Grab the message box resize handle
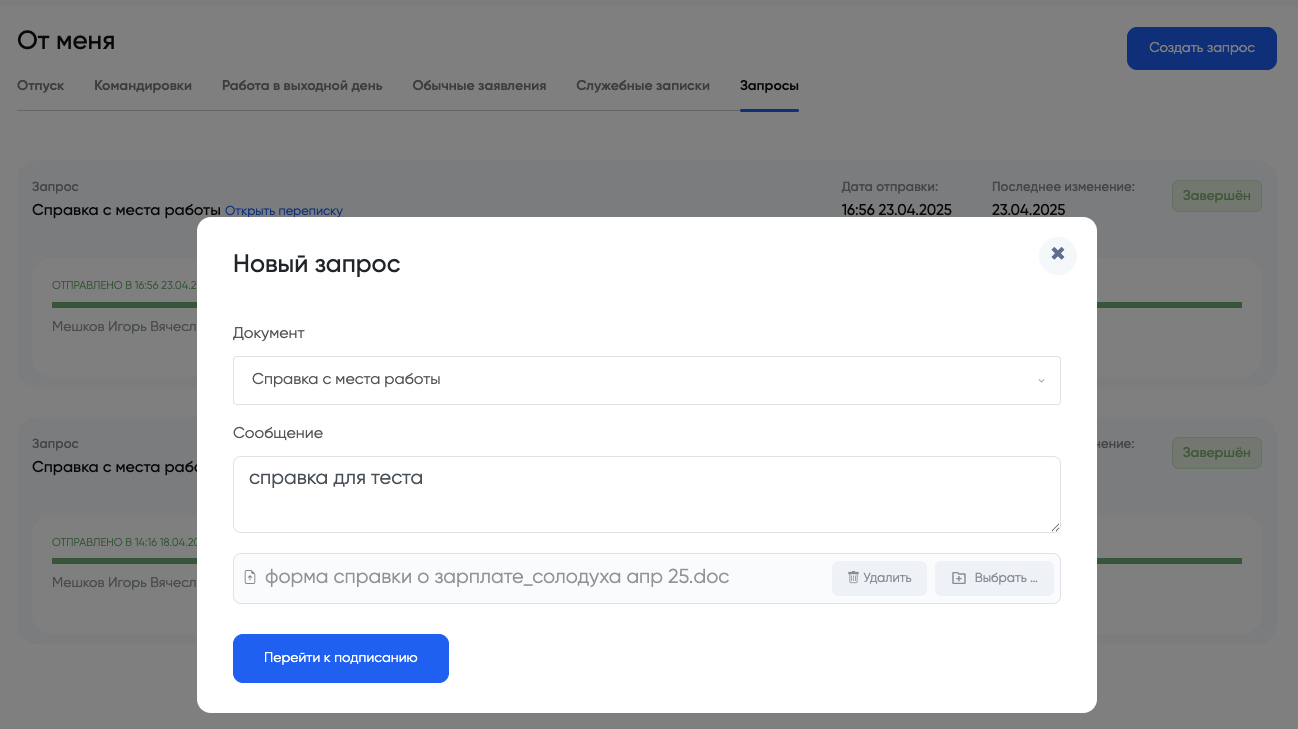1298x729 pixels. [1054, 526]
